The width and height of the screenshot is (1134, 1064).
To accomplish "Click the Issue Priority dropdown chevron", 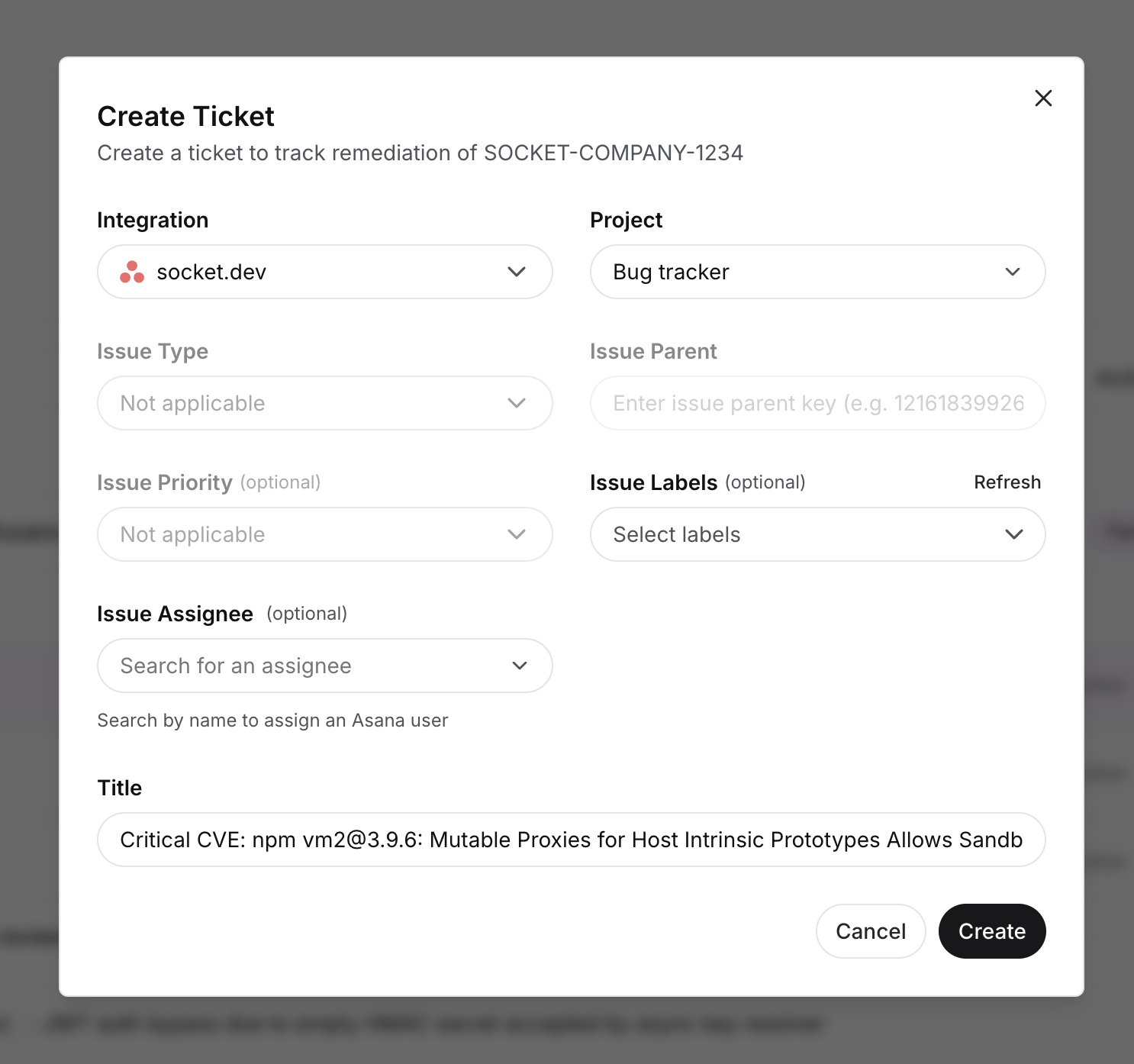I will [517, 534].
